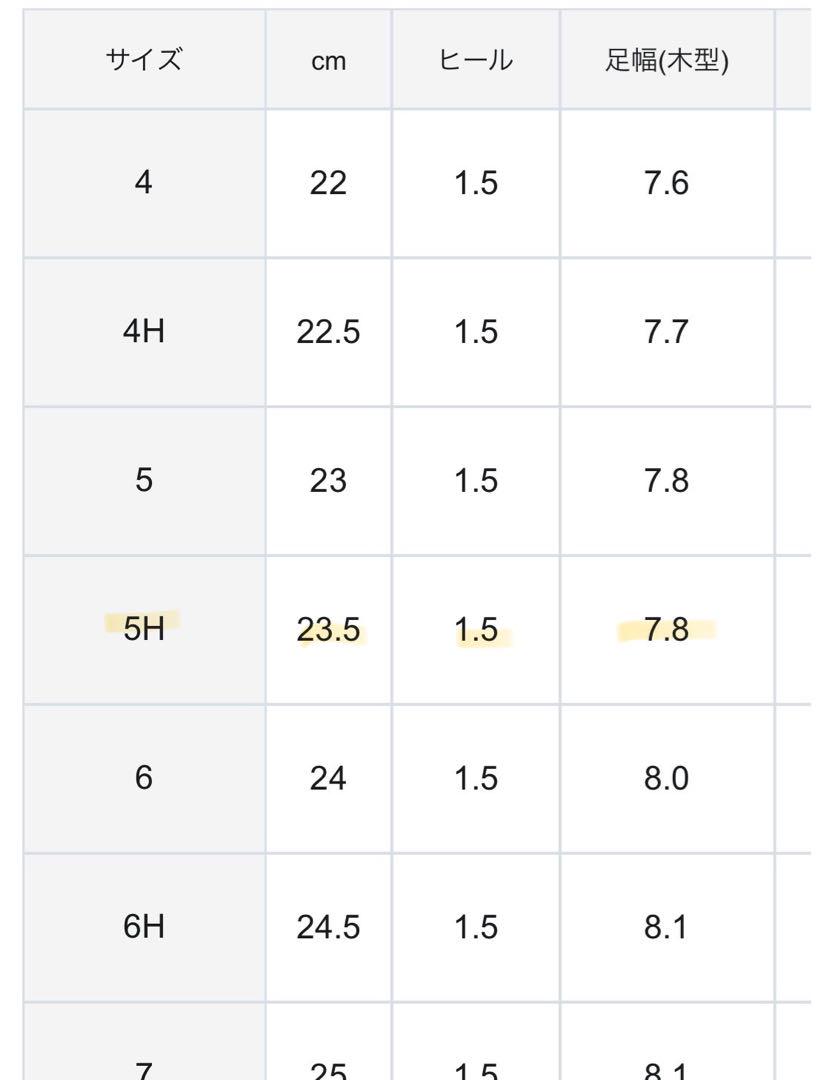Select the size 4H row label
This screenshot has width=821, height=1080.
click(144, 332)
